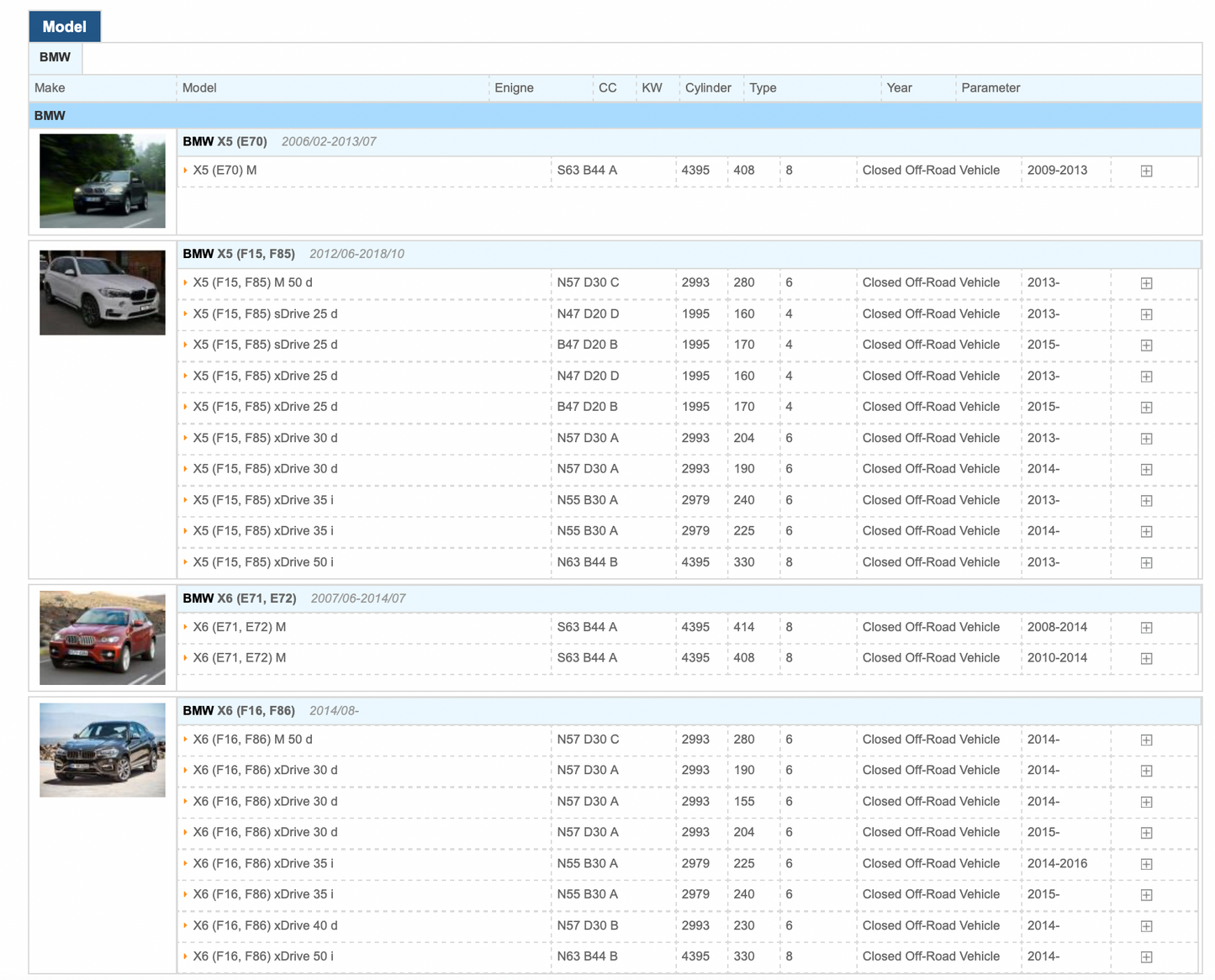
Task: Show parameters for X6 M 50 d row
Action: [x=1146, y=740]
